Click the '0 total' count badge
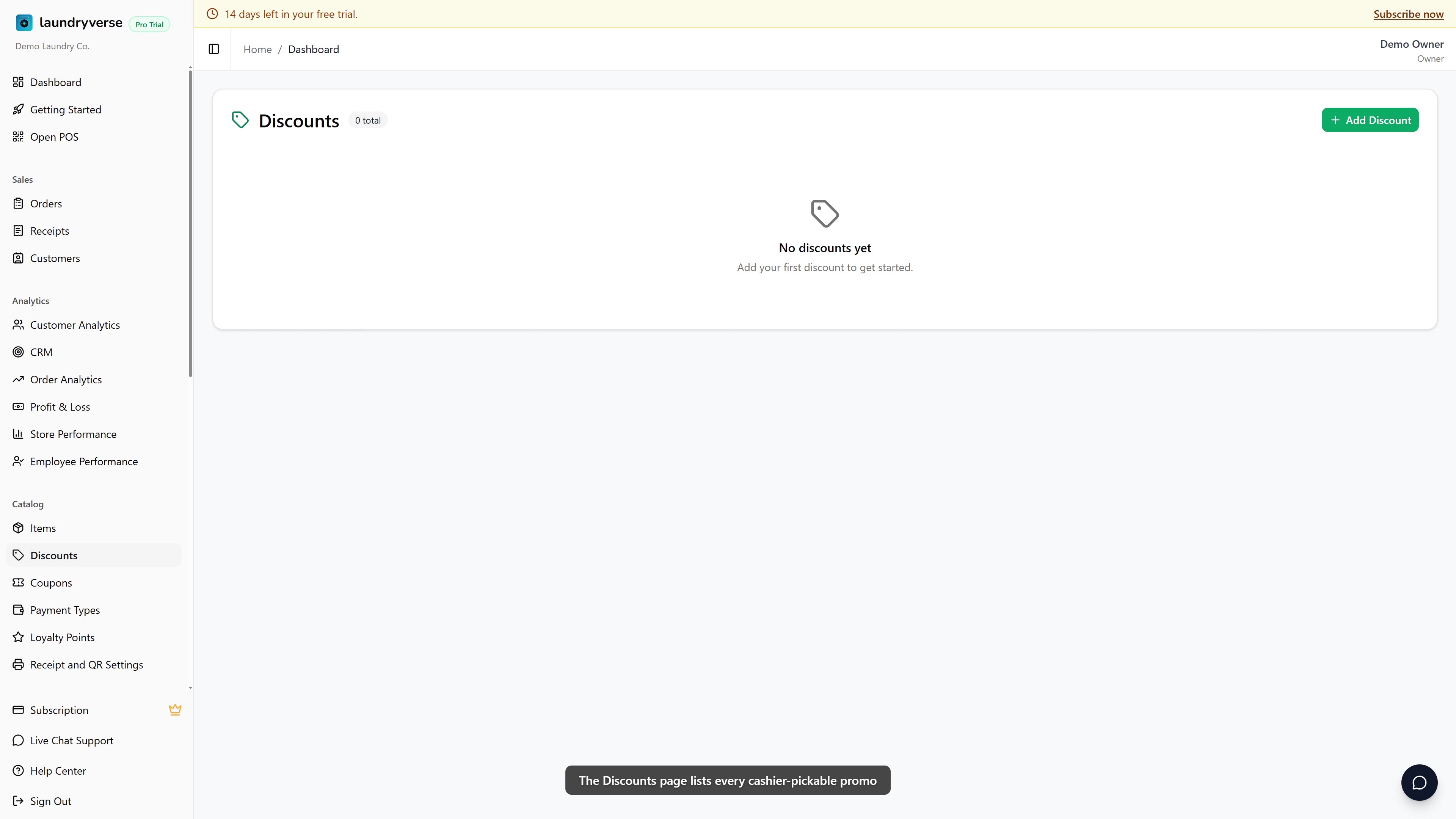Viewport: 1456px width, 819px height. coord(368,121)
